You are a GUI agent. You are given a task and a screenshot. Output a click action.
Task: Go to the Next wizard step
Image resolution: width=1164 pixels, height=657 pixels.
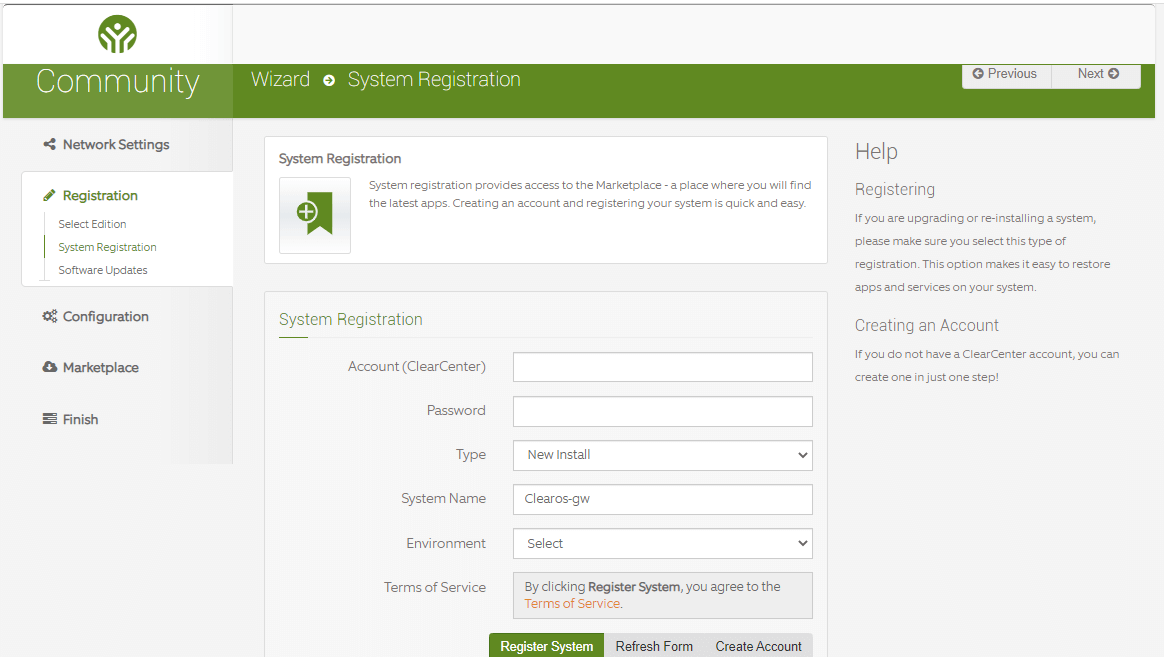coord(1096,74)
